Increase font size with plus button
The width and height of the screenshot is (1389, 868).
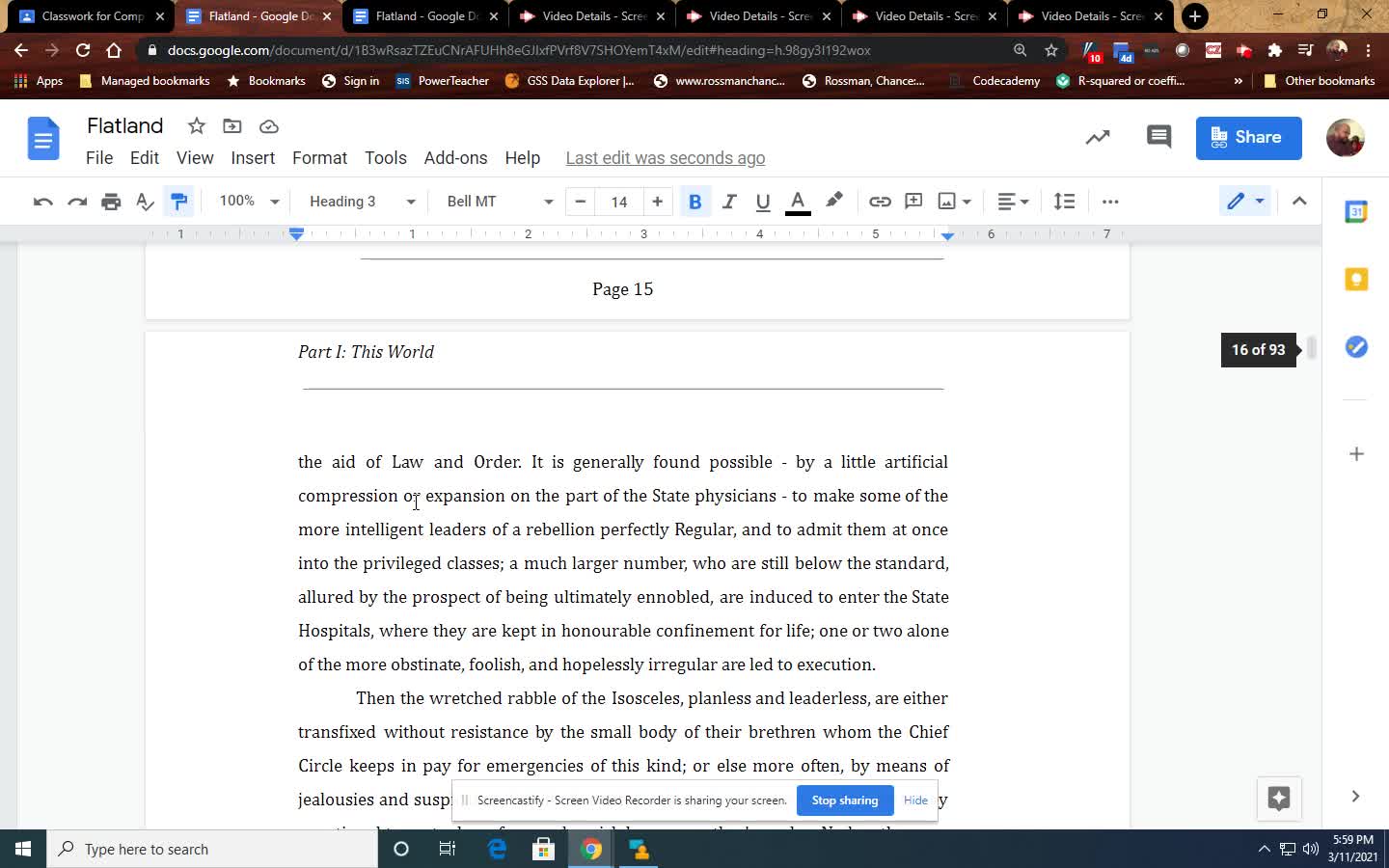657,202
